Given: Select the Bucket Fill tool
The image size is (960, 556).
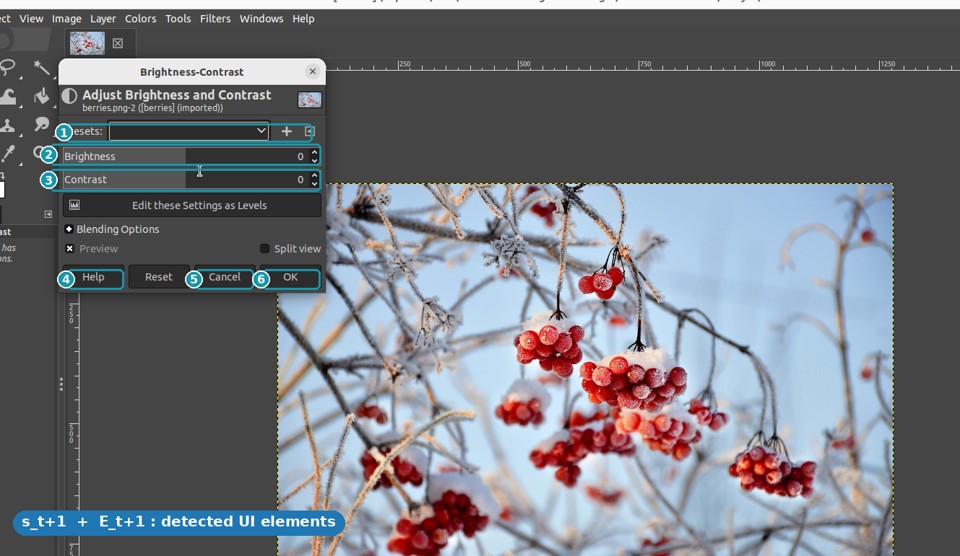Looking at the screenshot, I should point(42,96).
